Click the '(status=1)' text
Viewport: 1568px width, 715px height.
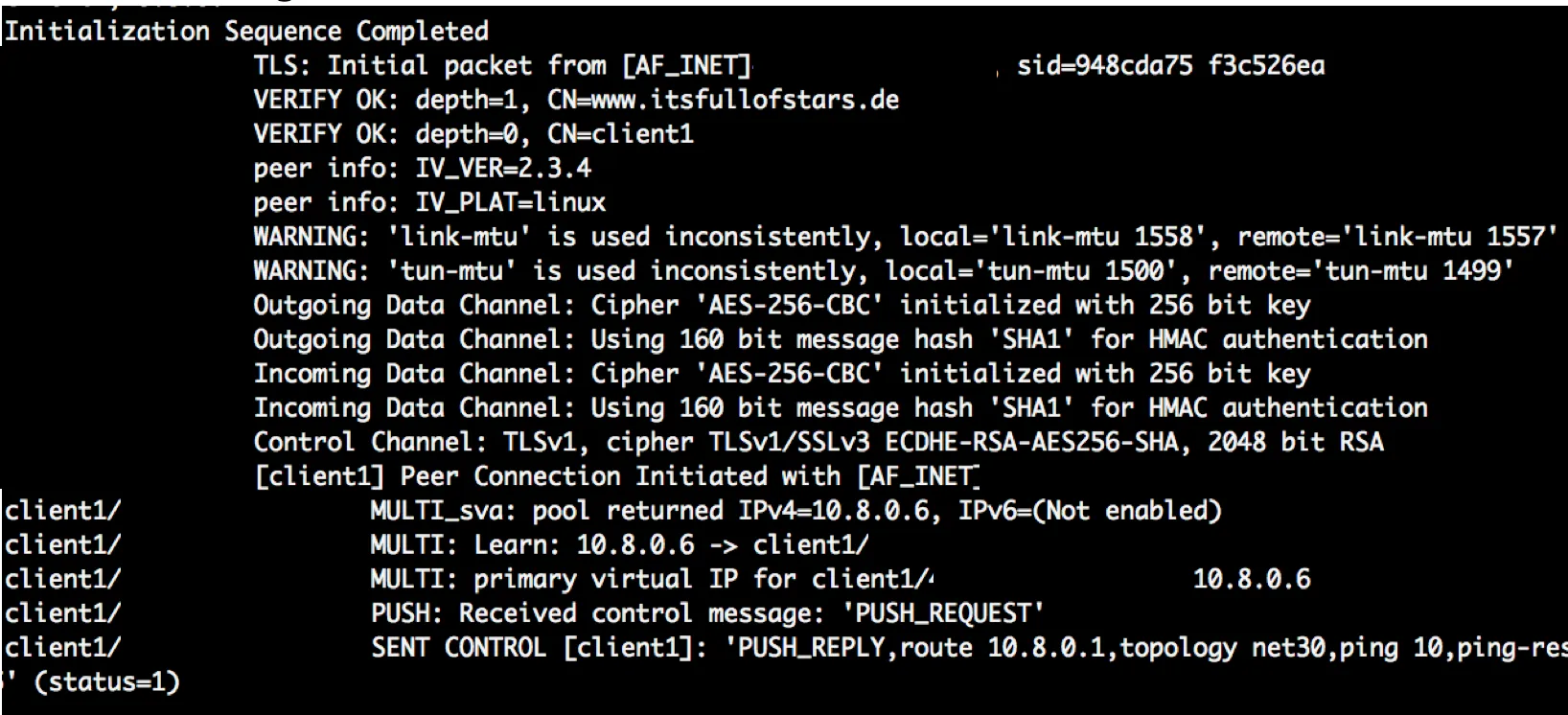105,682
